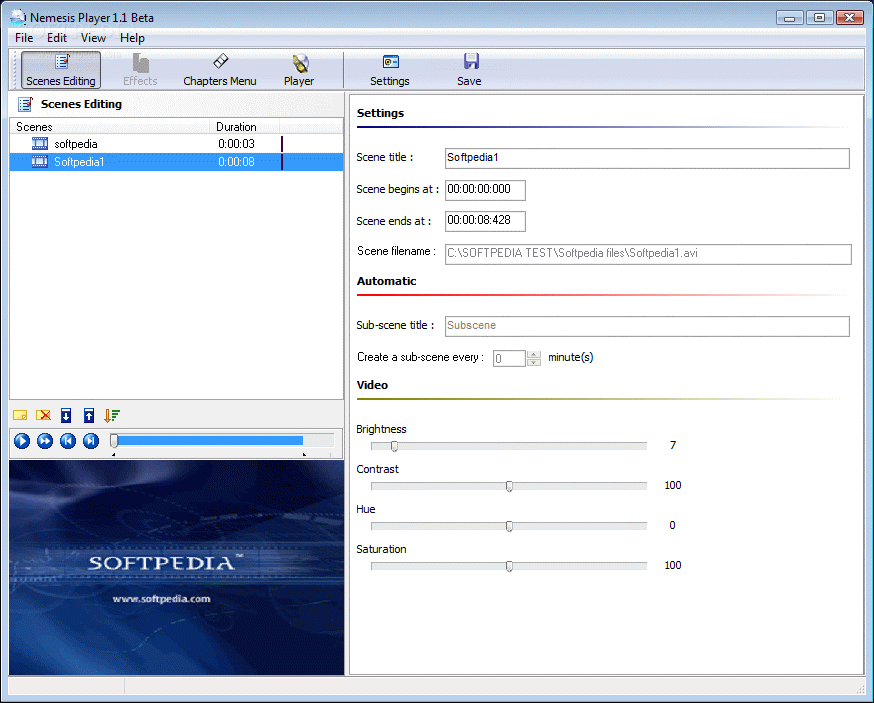Click the Scene title input field
This screenshot has height=703, width=874.
click(647, 158)
